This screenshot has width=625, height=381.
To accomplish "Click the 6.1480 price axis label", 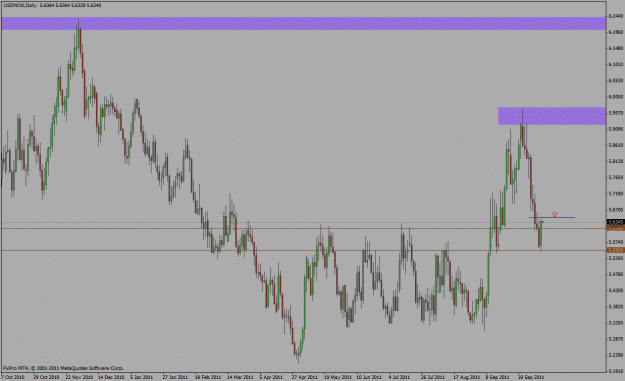I will (x=615, y=48).
